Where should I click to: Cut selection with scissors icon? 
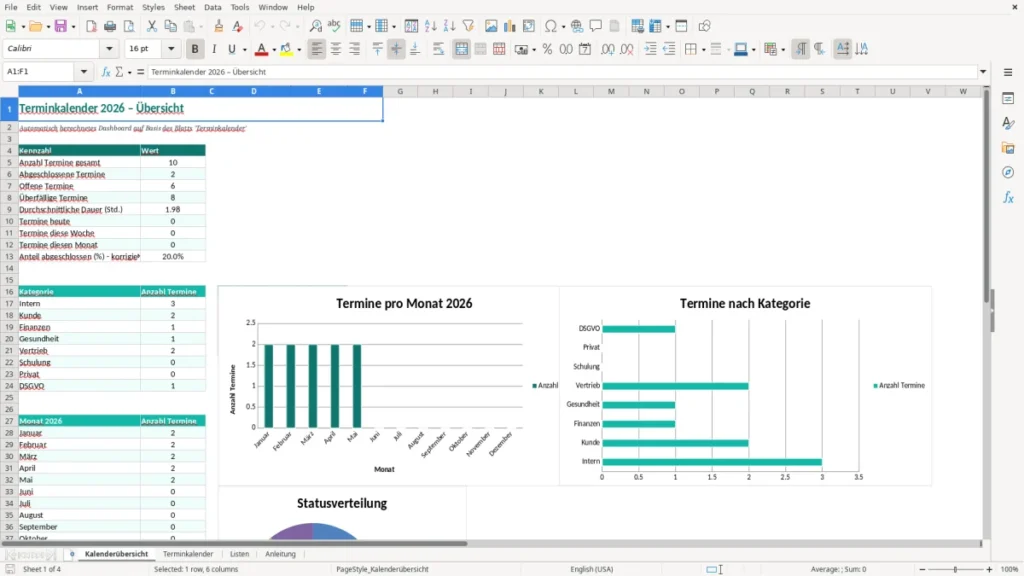152,26
